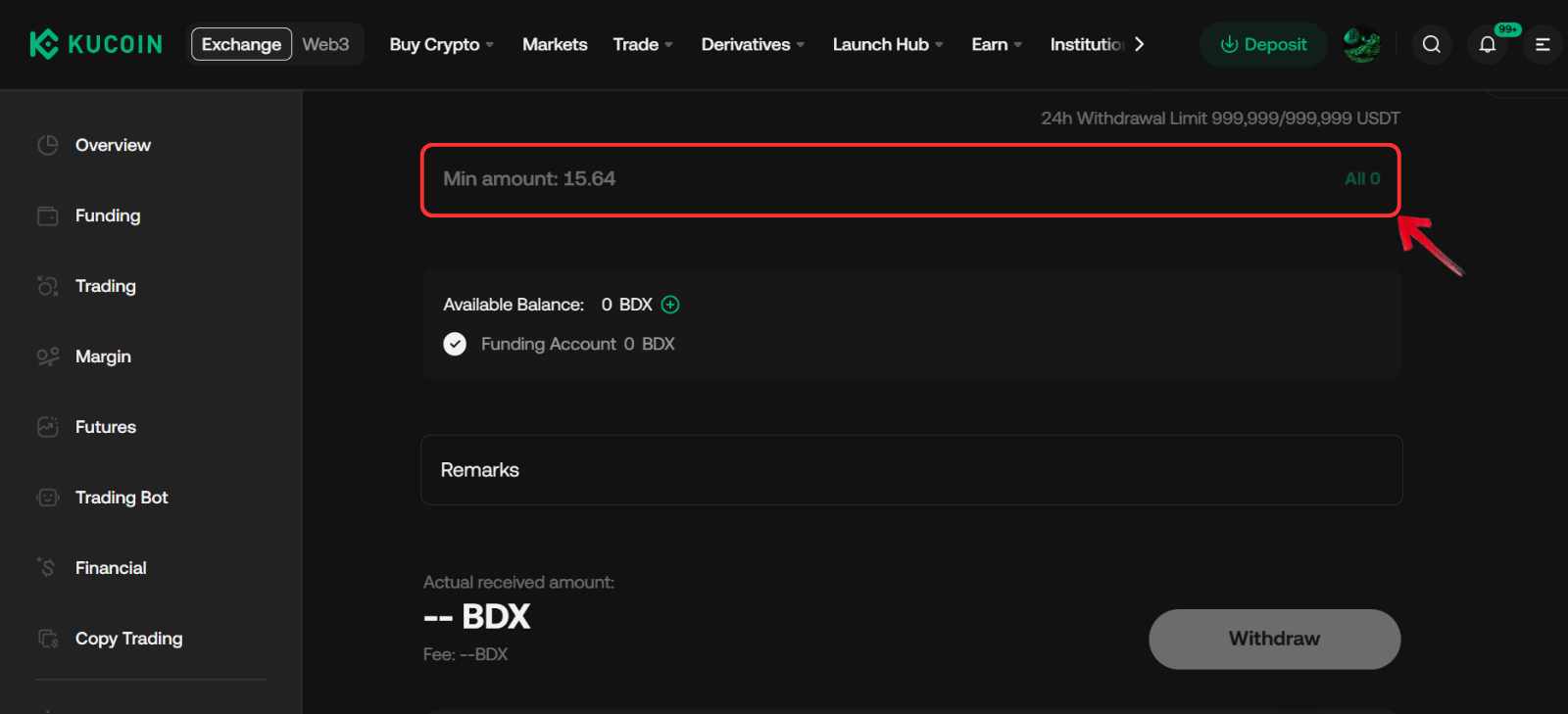The image size is (1568, 714).
Task: Click the Financial dollar icon in sidebar
Action: click(48, 568)
